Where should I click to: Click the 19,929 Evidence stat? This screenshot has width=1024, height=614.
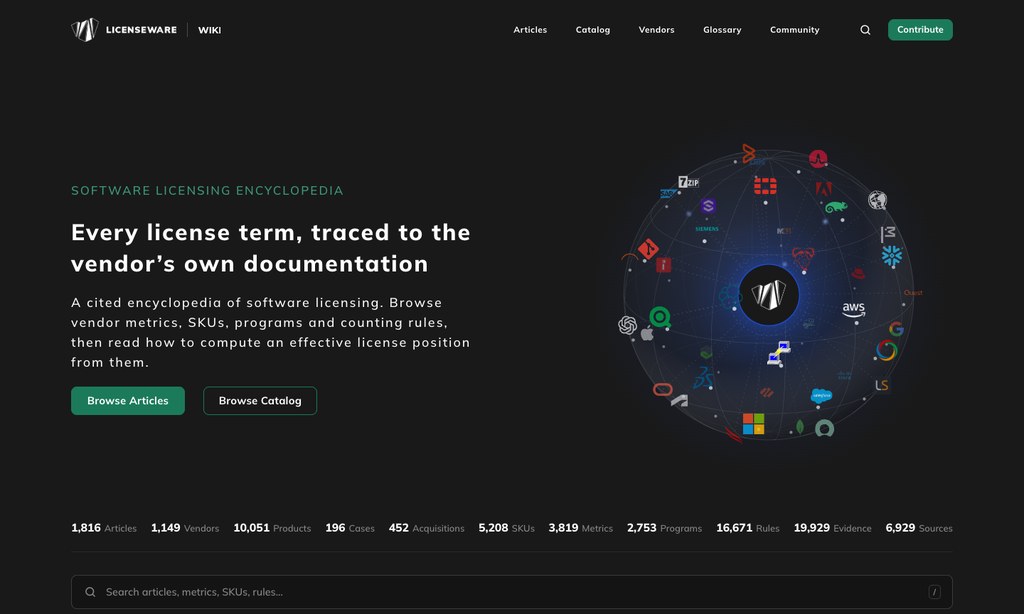coord(833,528)
